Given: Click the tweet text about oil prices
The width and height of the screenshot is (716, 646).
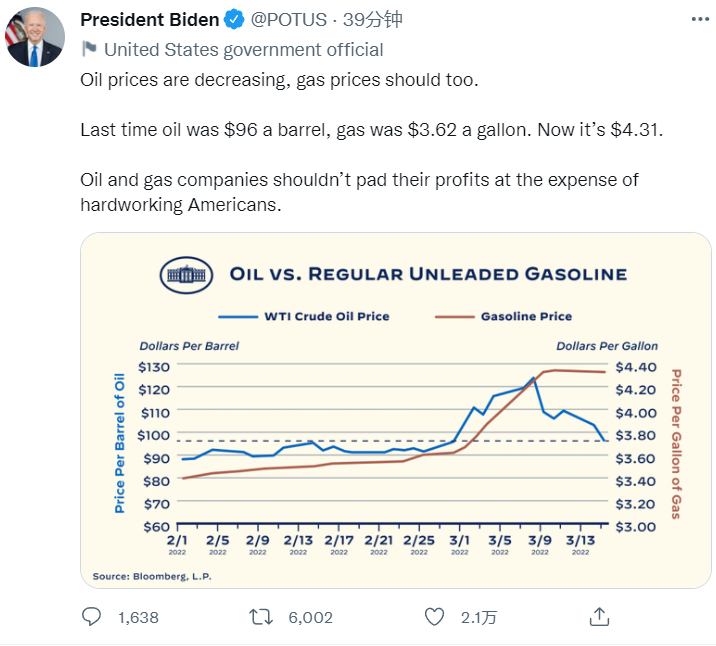Looking at the screenshot, I should pyautogui.click(x=280, y=79).
